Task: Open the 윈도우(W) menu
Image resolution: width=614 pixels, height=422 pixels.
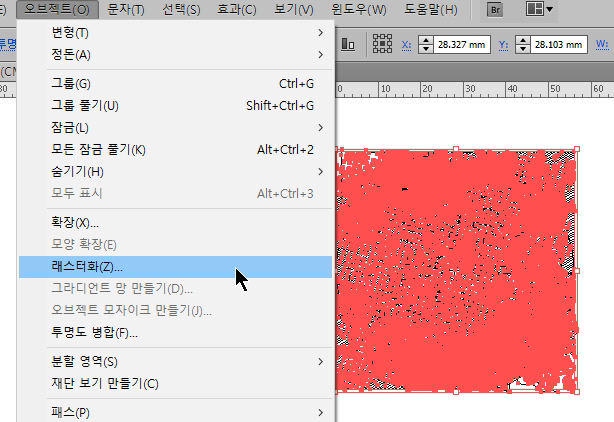Action: click(359, 9)
